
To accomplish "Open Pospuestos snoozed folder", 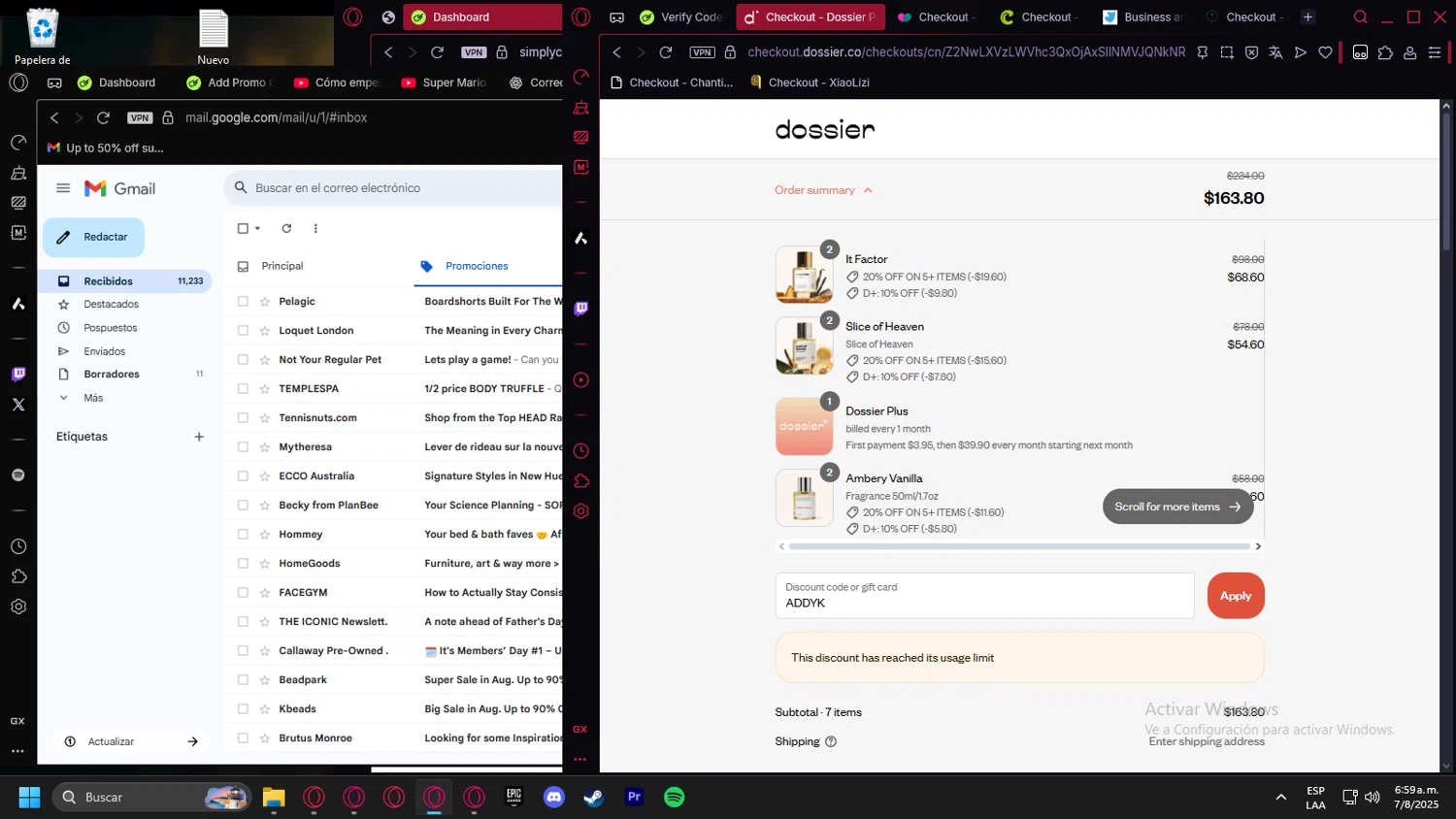I will coord(111,328).
